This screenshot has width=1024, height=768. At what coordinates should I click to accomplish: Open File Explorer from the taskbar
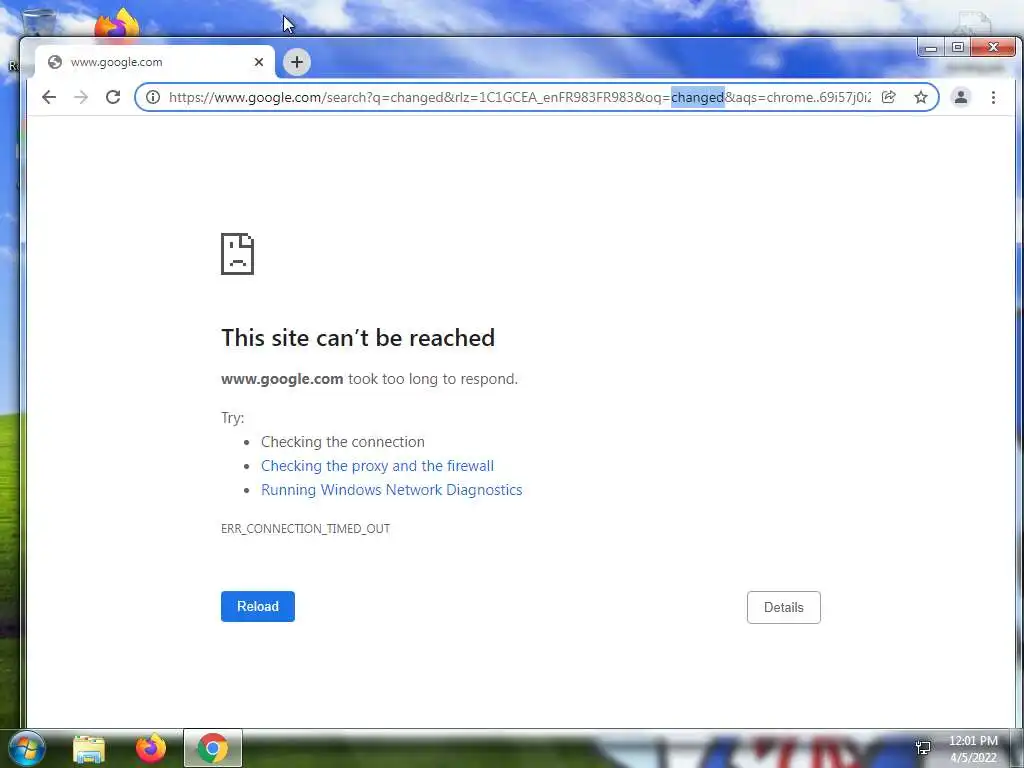[x=89, y=748]
